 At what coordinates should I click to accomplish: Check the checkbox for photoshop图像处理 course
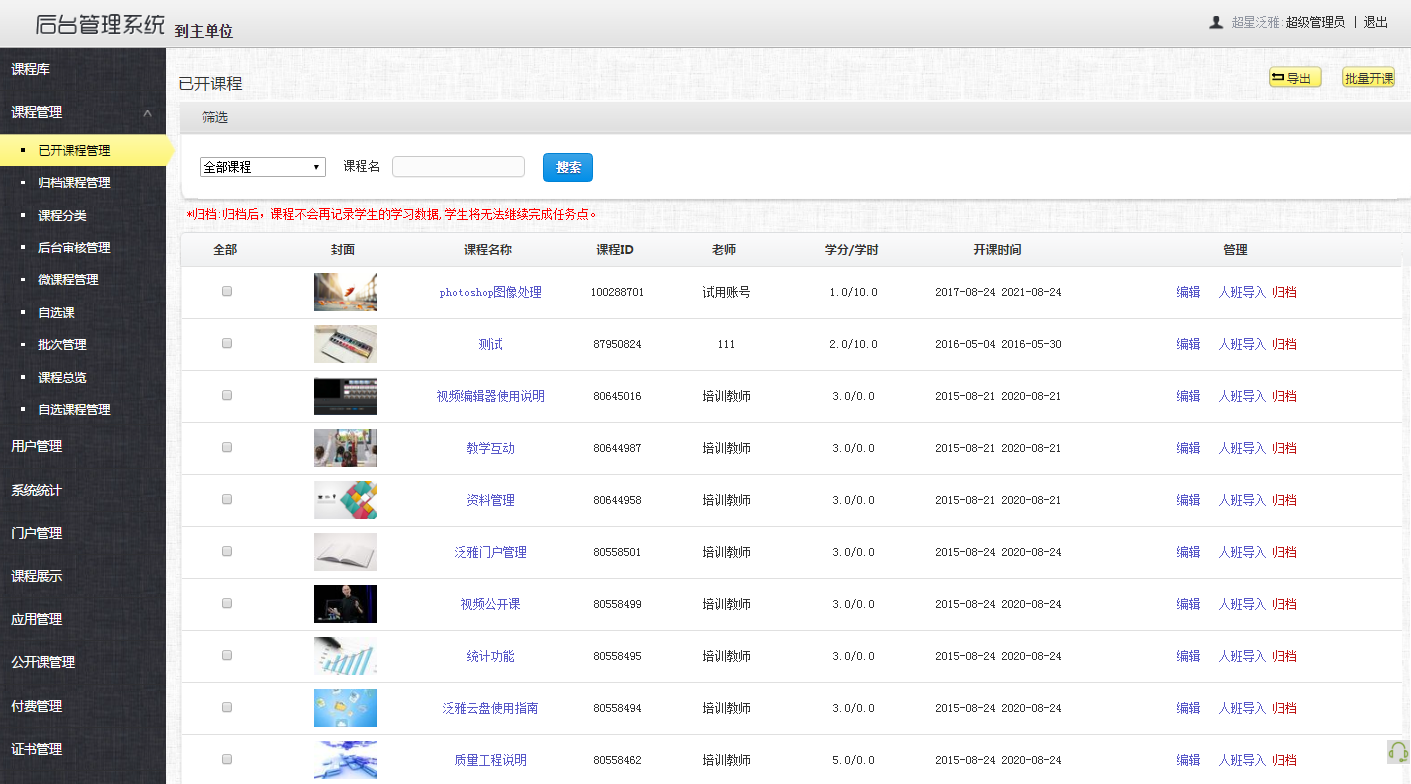[x=226, y=291]
